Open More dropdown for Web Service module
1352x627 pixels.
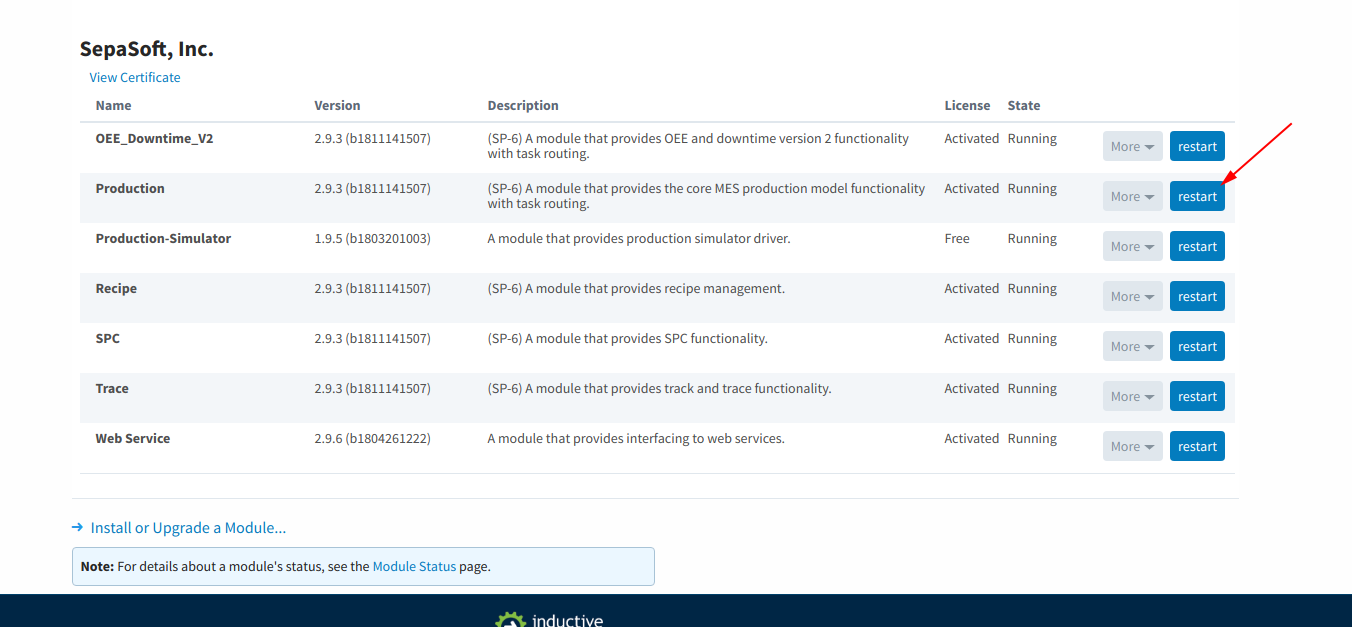(x=1133, y=446)
